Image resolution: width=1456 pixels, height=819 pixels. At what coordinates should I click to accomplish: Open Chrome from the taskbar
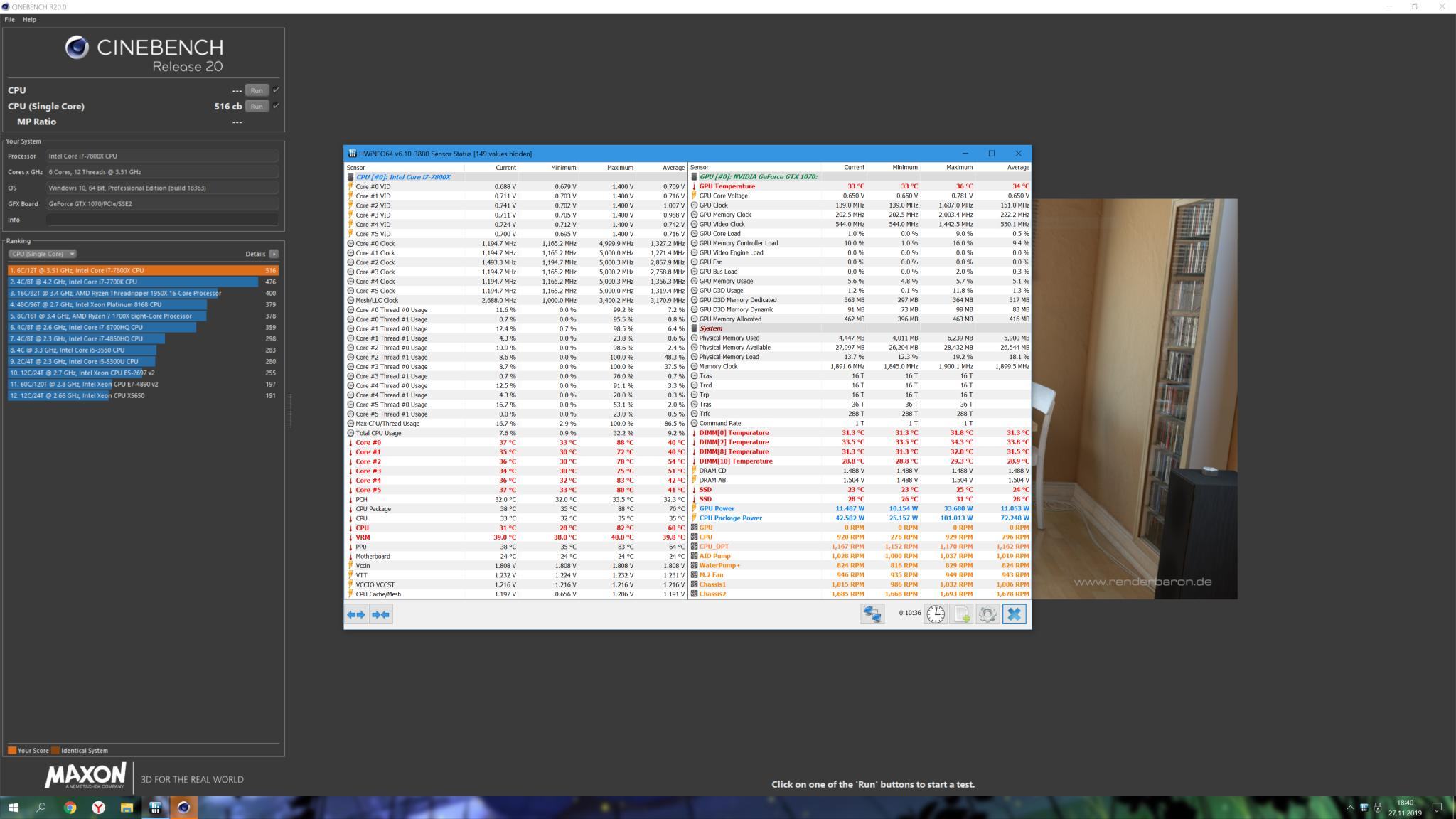point(70,807)
